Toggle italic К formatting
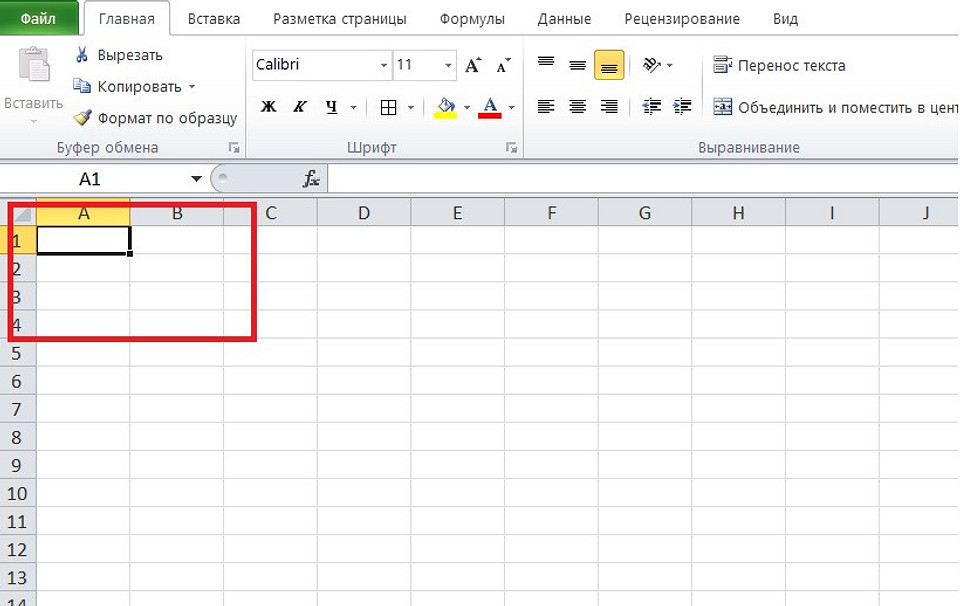 (x=299, y=107)
